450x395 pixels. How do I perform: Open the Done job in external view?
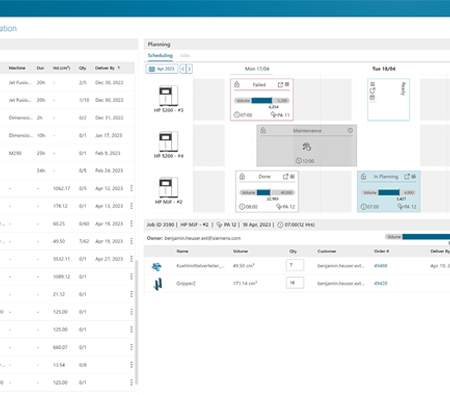(285, 177)
